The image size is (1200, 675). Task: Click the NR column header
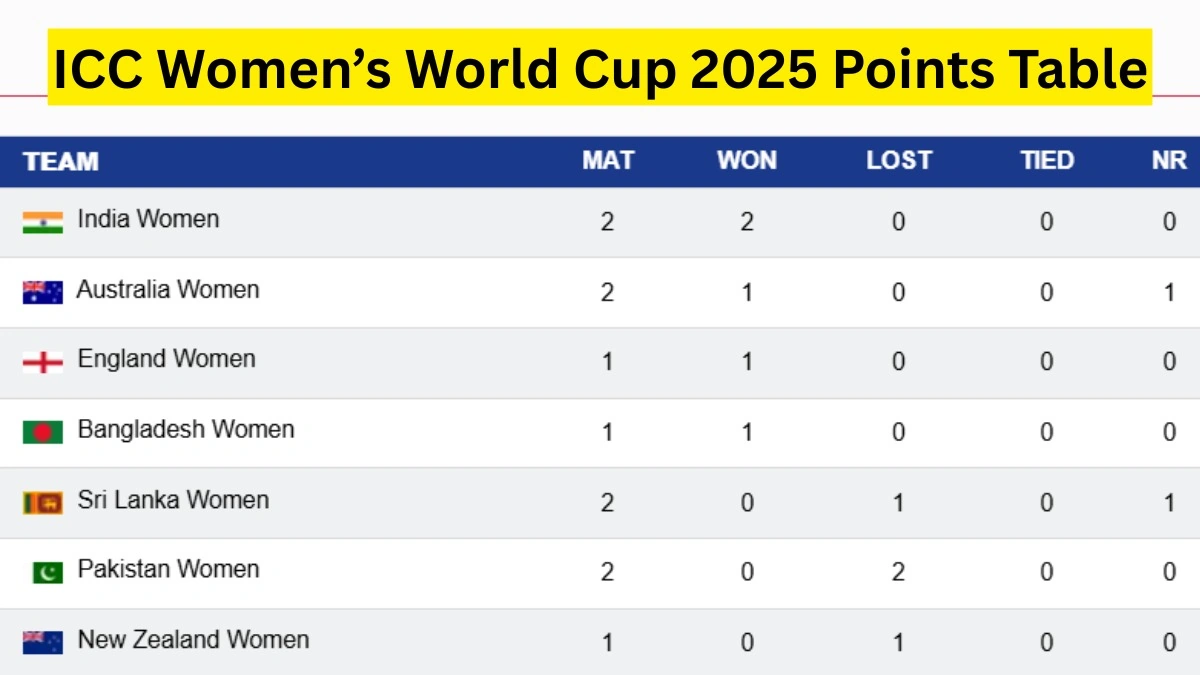pyautogui.click(x=1168, y=161)
